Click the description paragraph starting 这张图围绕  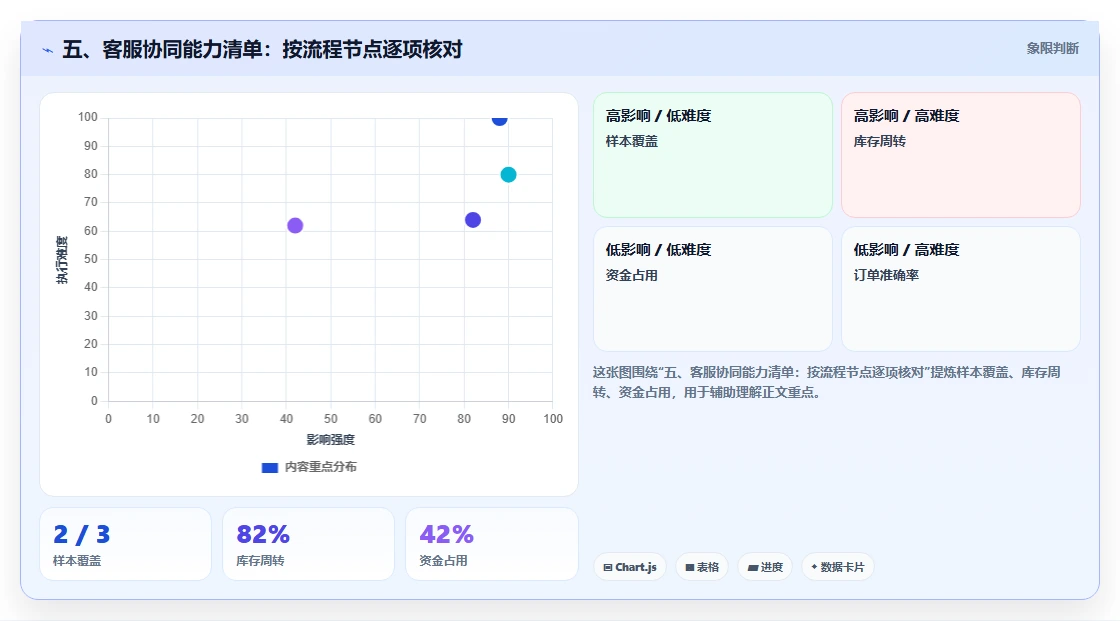826,382
